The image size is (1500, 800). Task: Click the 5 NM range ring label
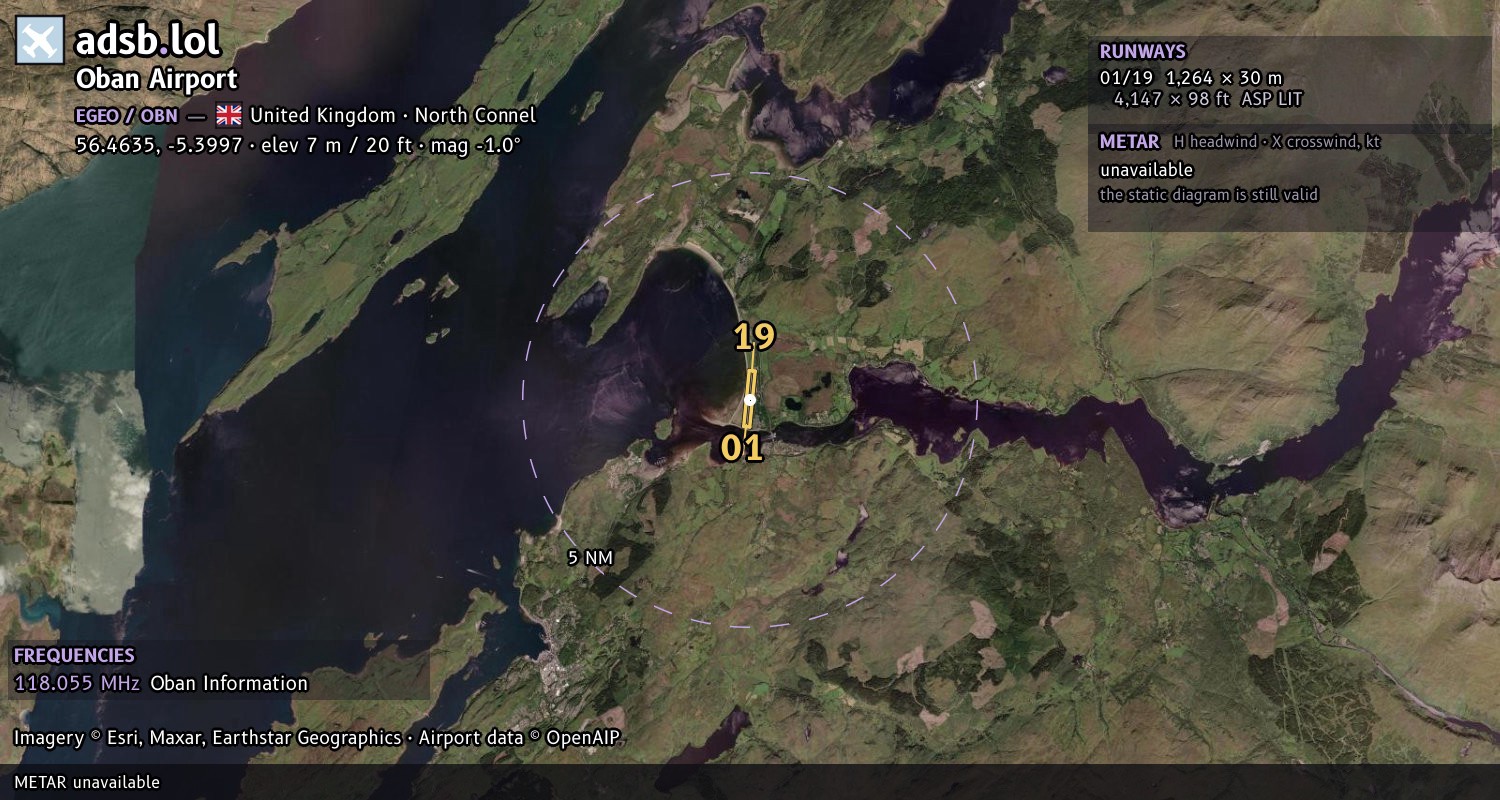click(x=590, y=558)
